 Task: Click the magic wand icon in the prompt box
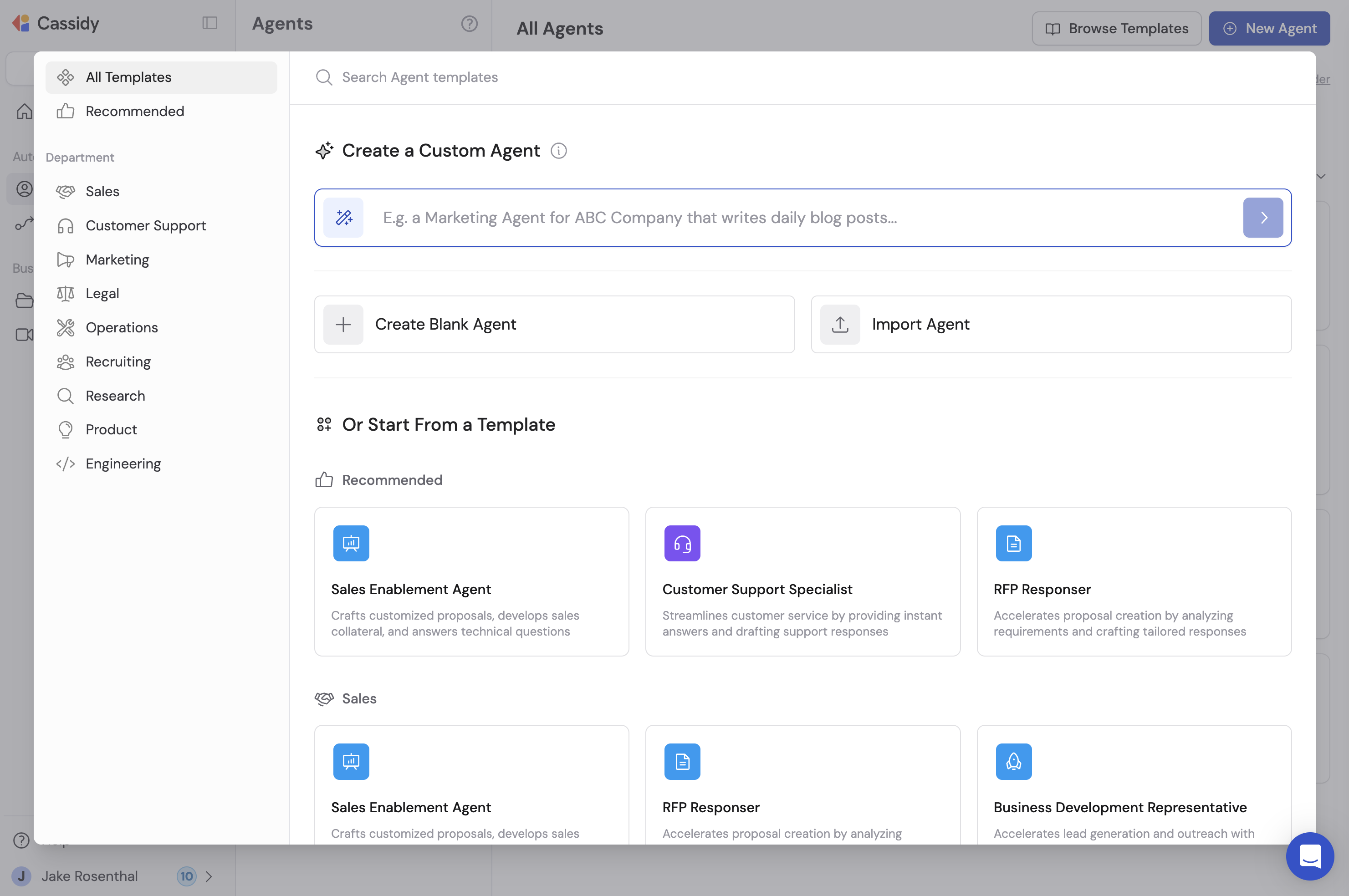pyautogui.click(x=343, y=217)
